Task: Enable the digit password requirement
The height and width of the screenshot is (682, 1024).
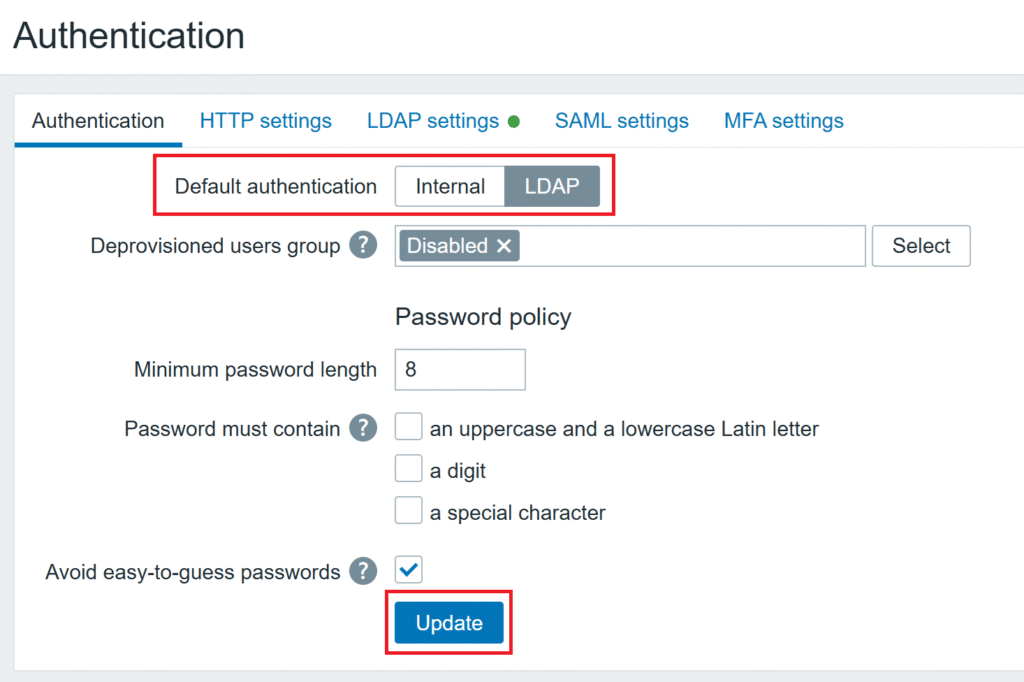Action: click(408, 468)
